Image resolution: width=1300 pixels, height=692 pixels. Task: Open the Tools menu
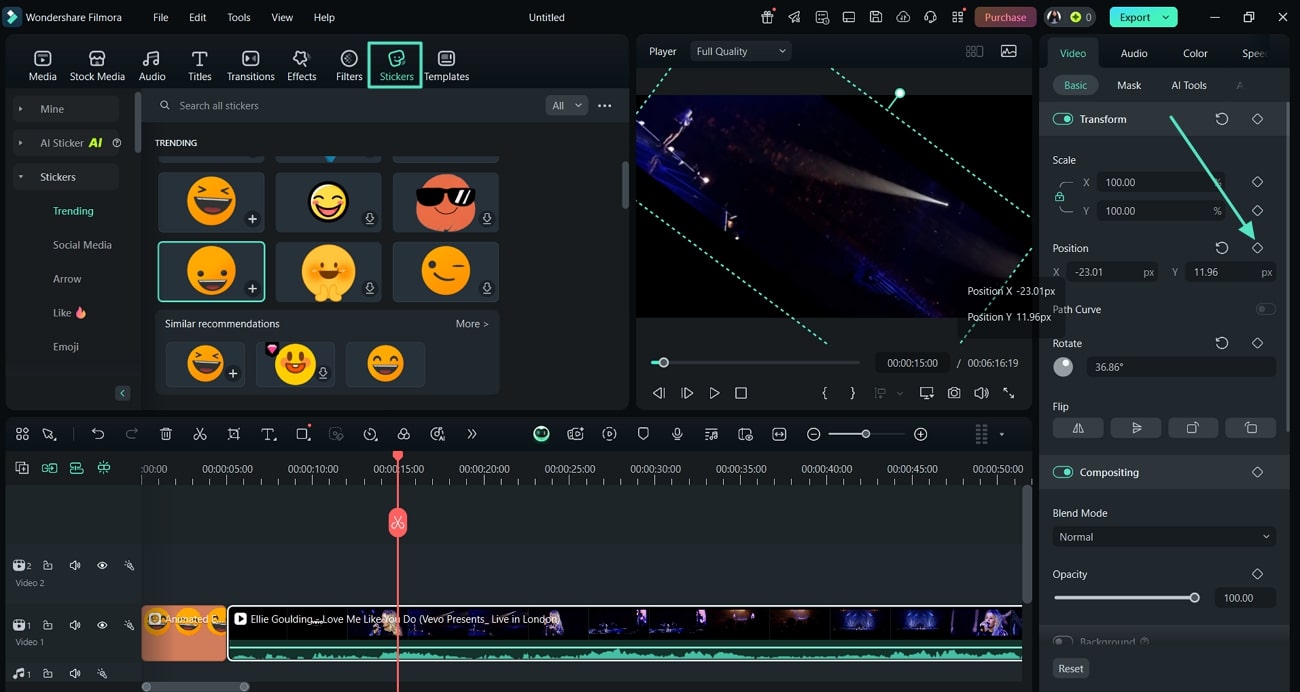[x=239, y=17]
